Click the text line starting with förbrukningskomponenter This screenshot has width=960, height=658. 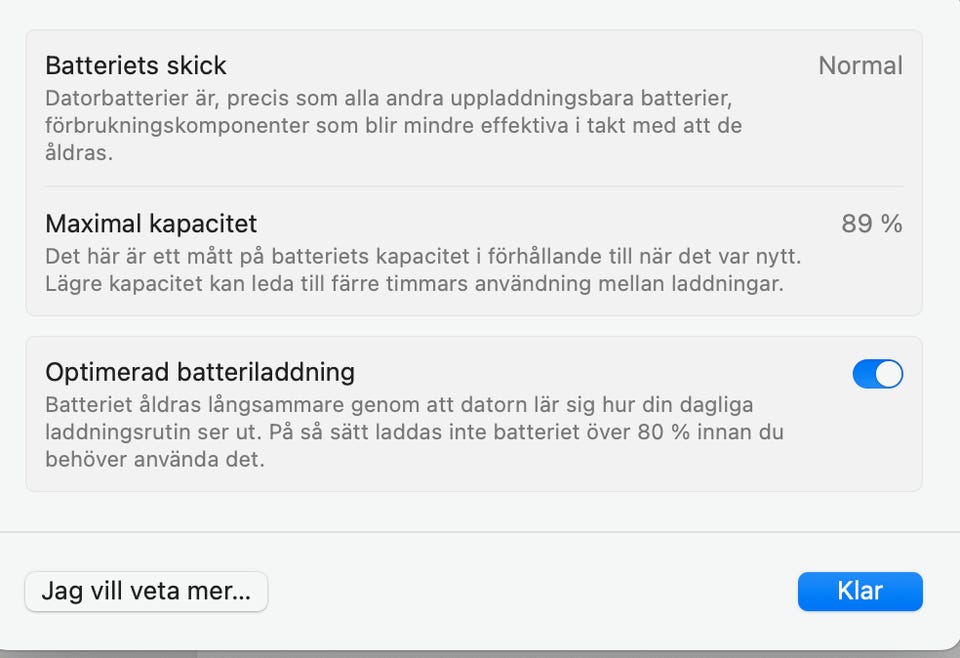tap(393, 127)
